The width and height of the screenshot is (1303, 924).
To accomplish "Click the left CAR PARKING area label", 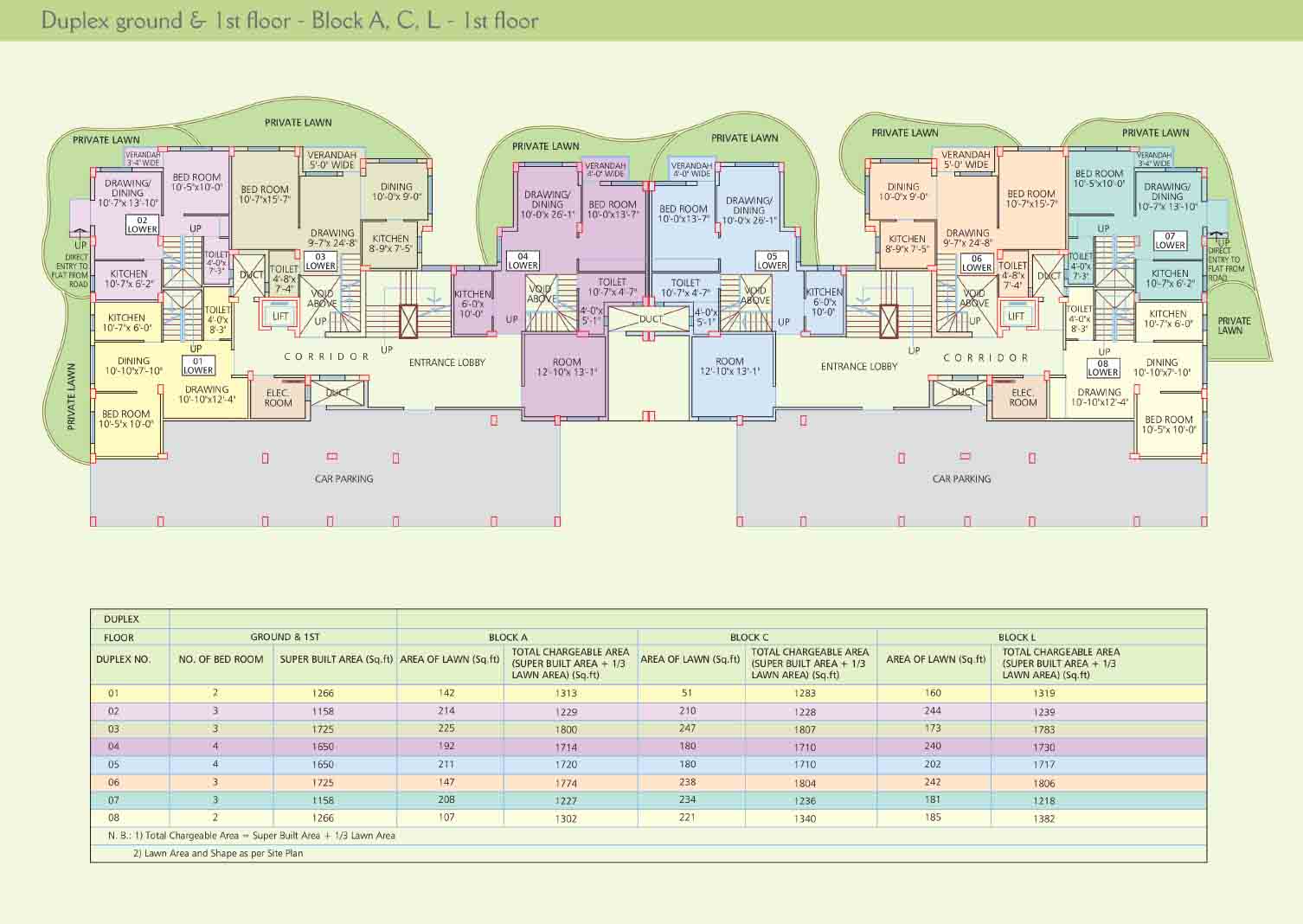I will 343,478.
